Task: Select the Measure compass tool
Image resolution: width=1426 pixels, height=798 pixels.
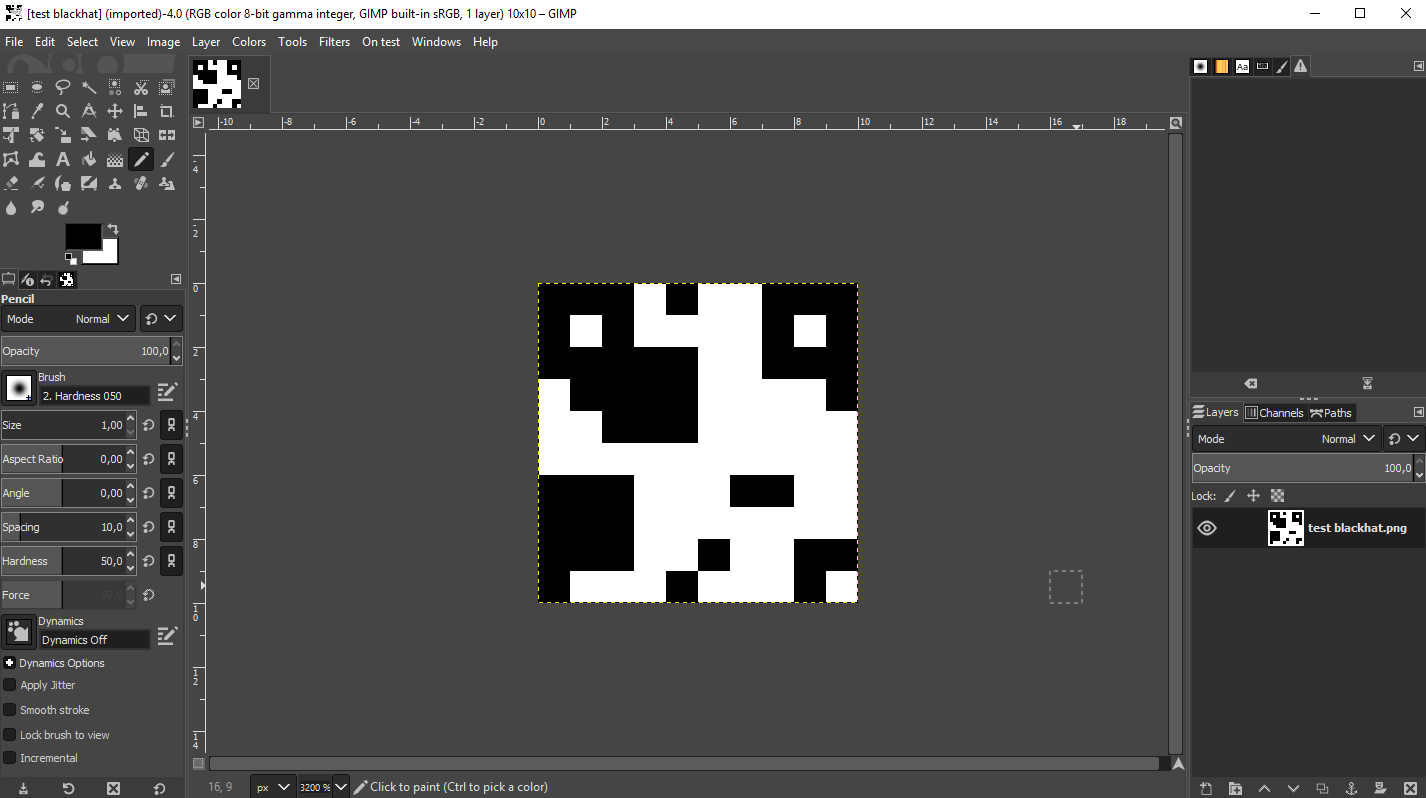Action: tap(89, 111)
